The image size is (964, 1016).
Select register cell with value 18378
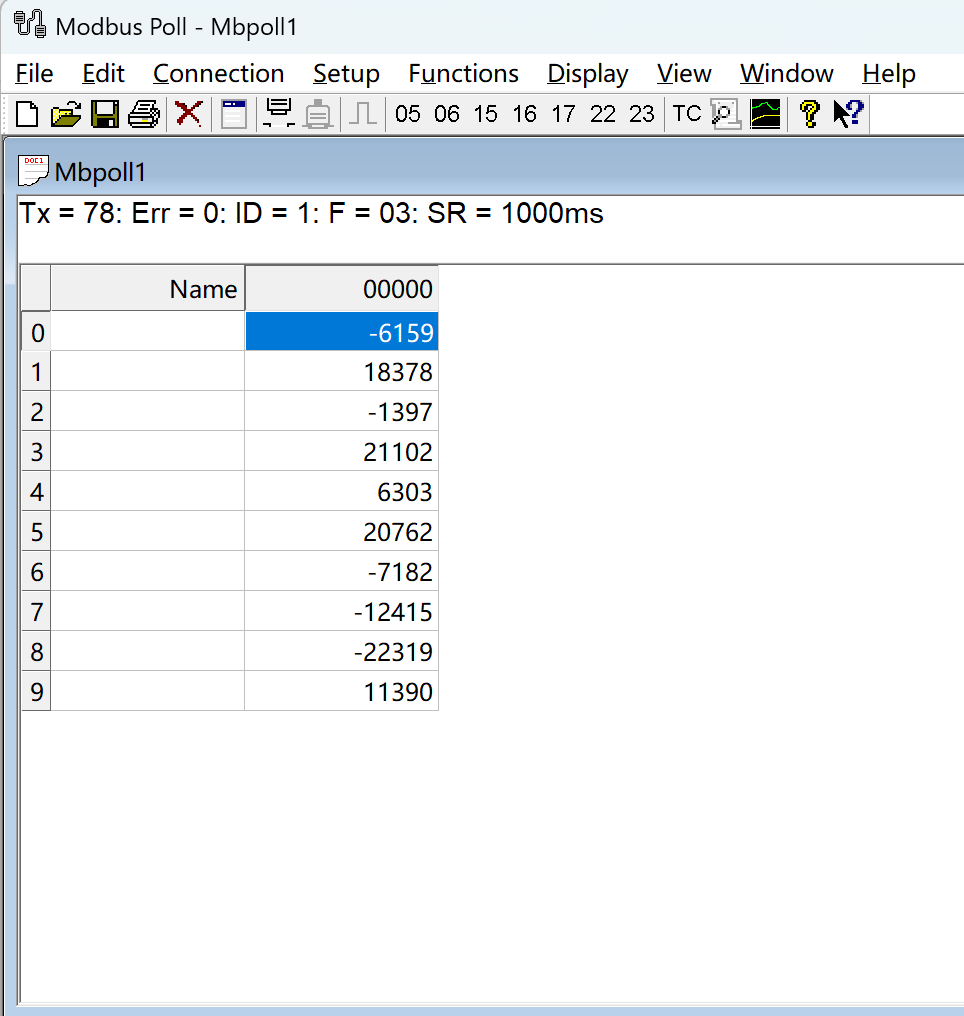point(342,371)
